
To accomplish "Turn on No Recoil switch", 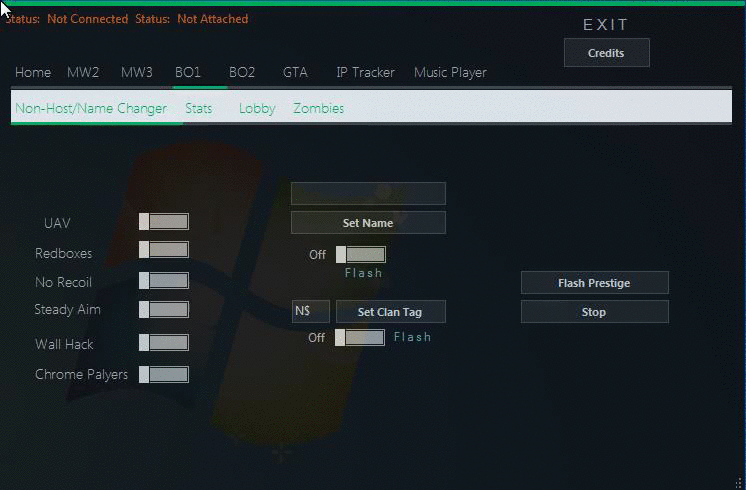I will coord(164,281).
